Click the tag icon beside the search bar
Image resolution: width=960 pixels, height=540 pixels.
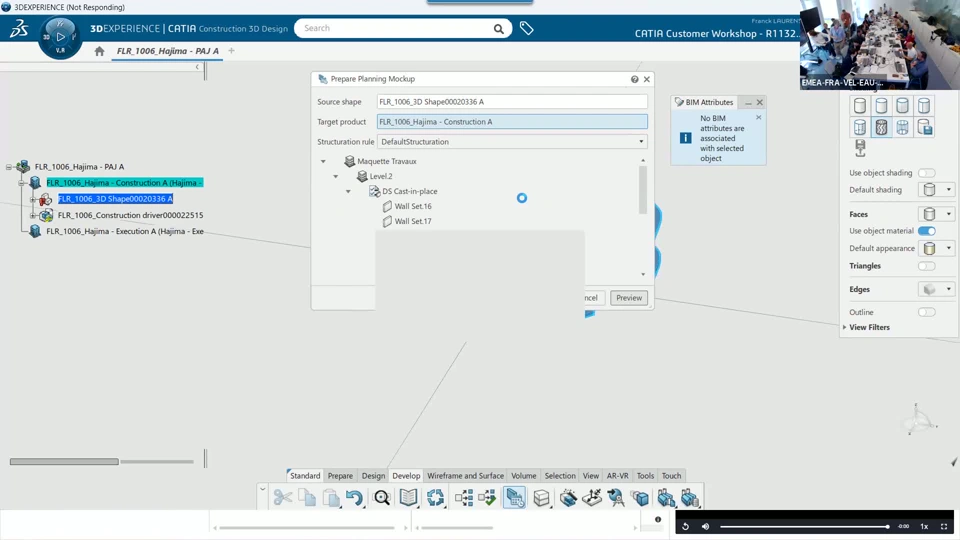pos(527,28)
